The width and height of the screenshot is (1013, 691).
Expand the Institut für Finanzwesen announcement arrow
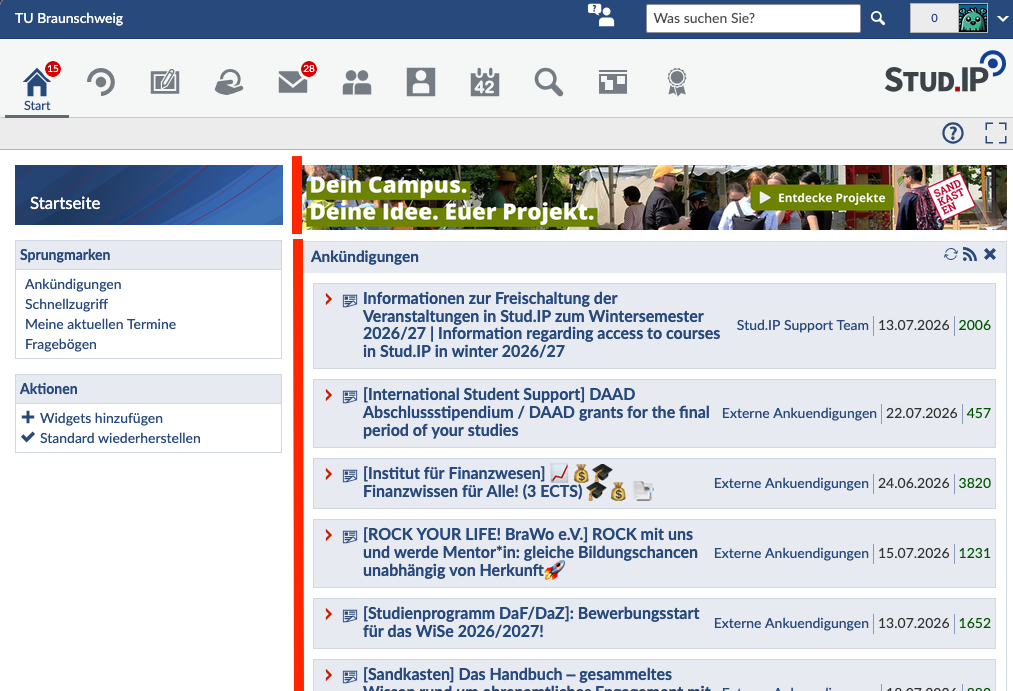coord(328,474)
